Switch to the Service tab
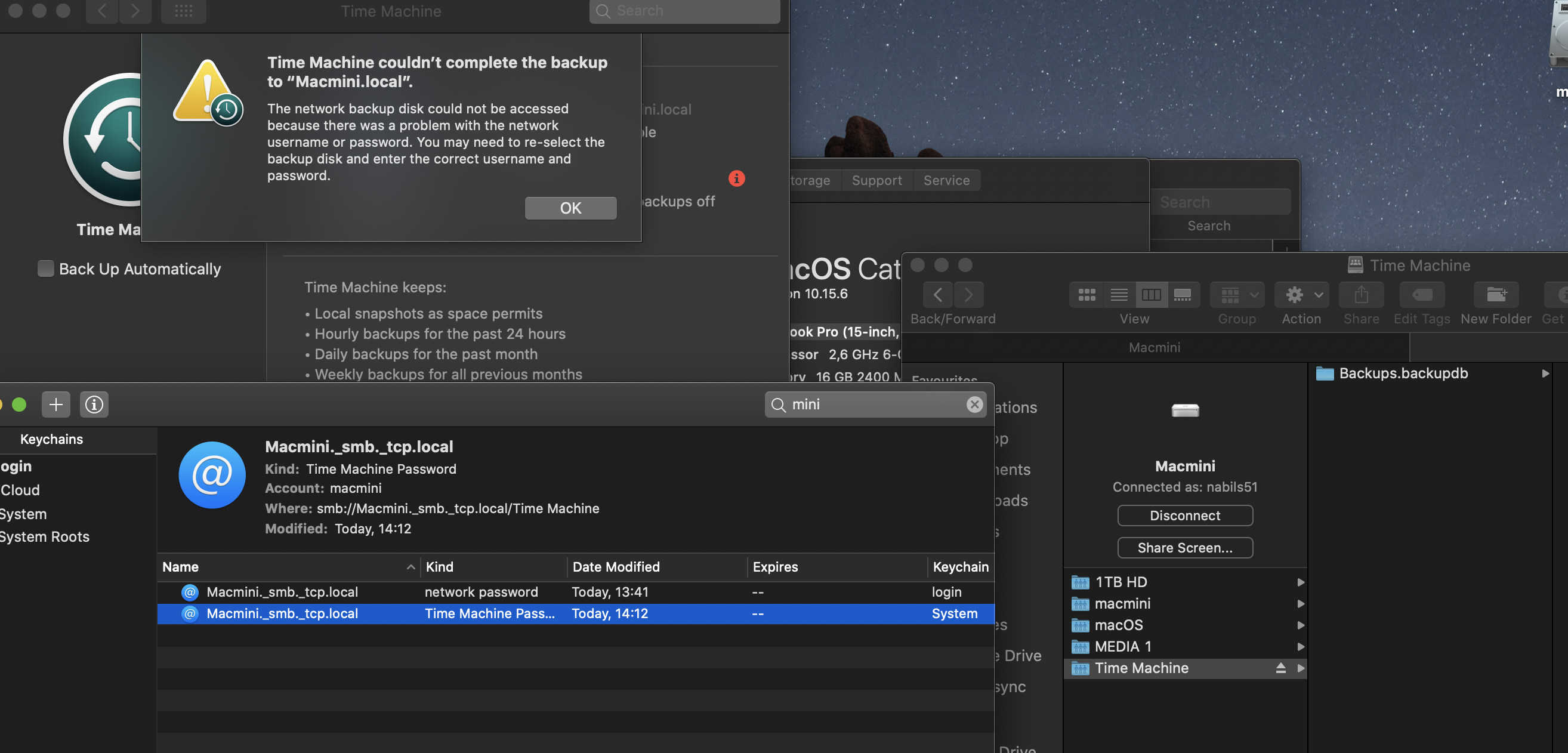Image resolution: width=1568 pixels, height=753 pixels. [946, 180]
